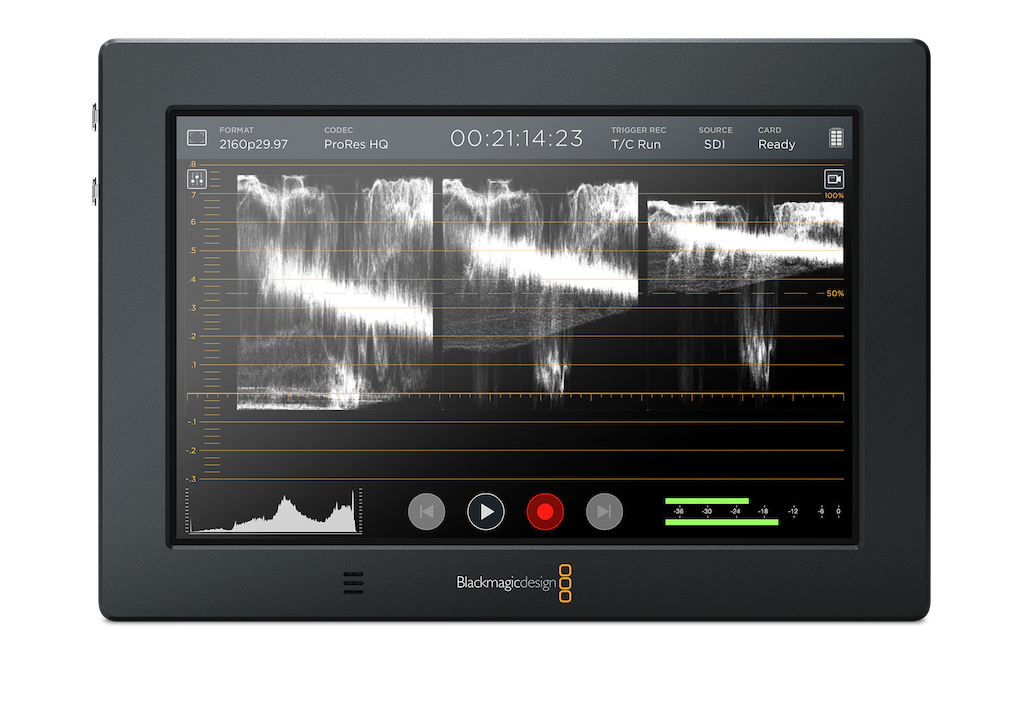Toggle the T/C Run trigger record setting
The image size is (1029, 720).
point(637,144)
